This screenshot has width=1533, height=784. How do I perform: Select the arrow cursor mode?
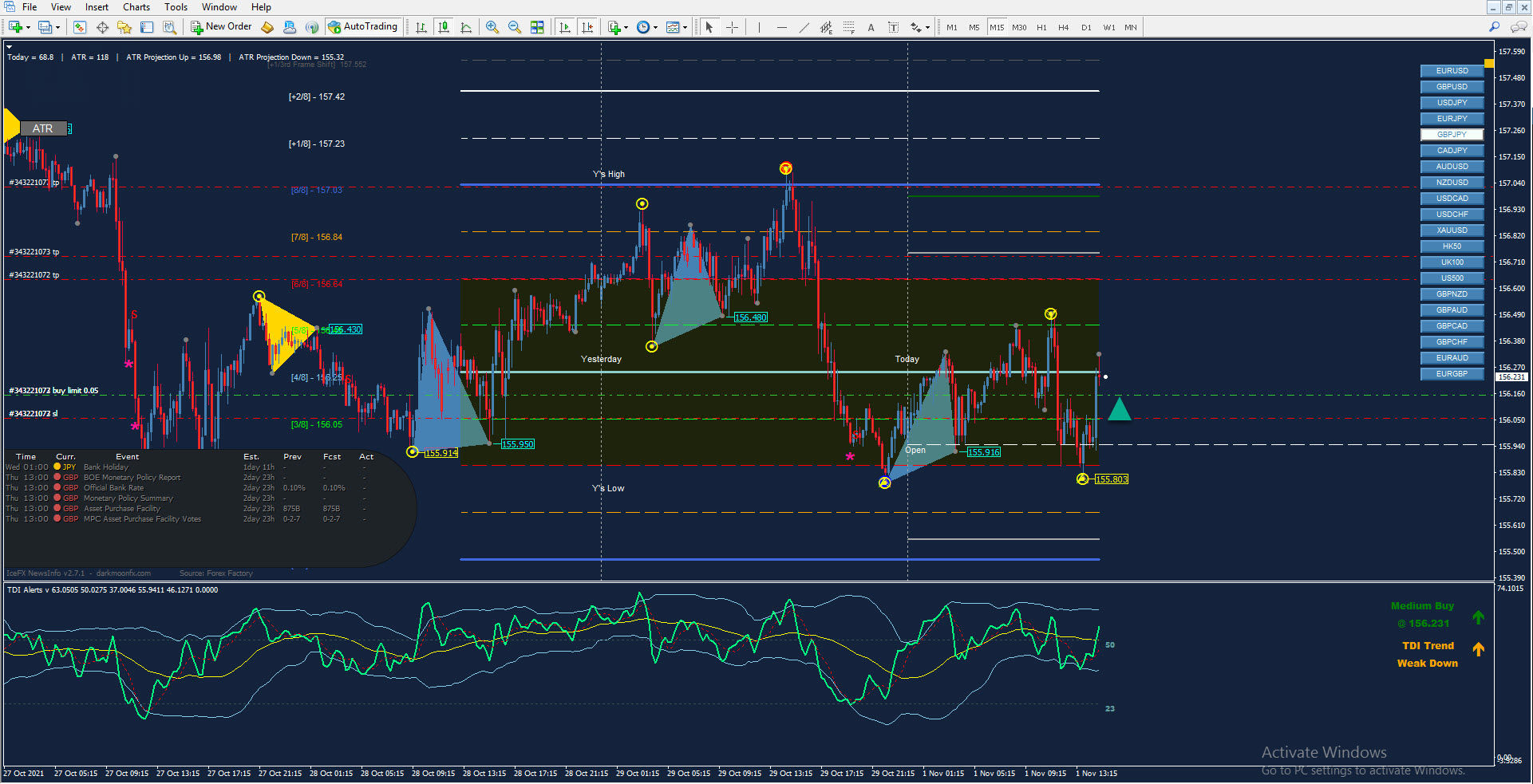coord(709,27)
